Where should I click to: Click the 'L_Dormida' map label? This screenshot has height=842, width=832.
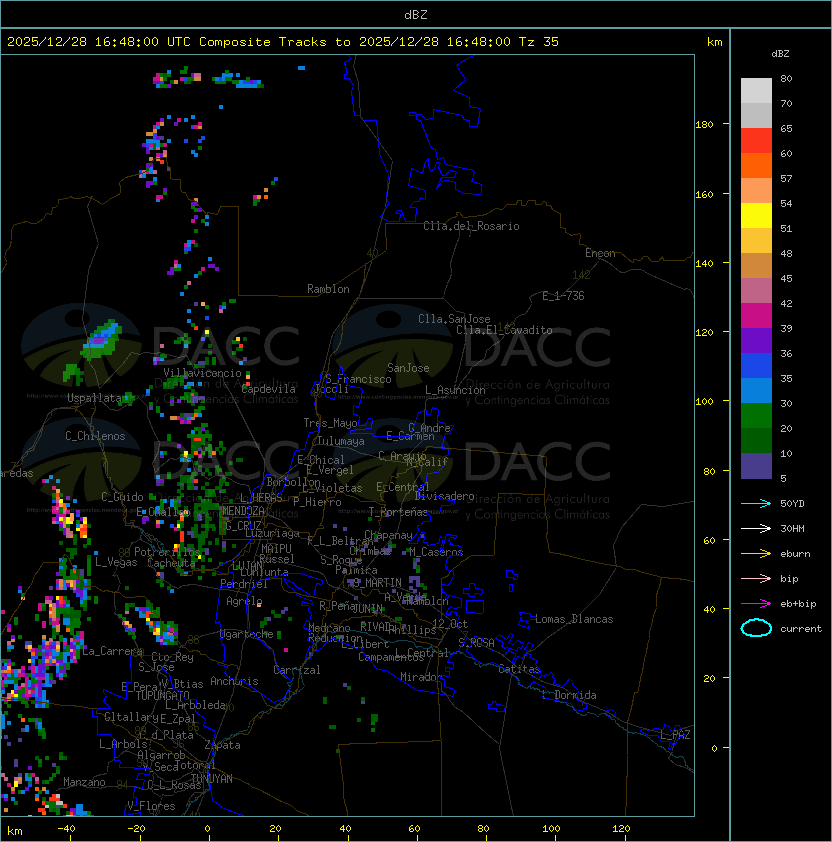pos(569,695)
